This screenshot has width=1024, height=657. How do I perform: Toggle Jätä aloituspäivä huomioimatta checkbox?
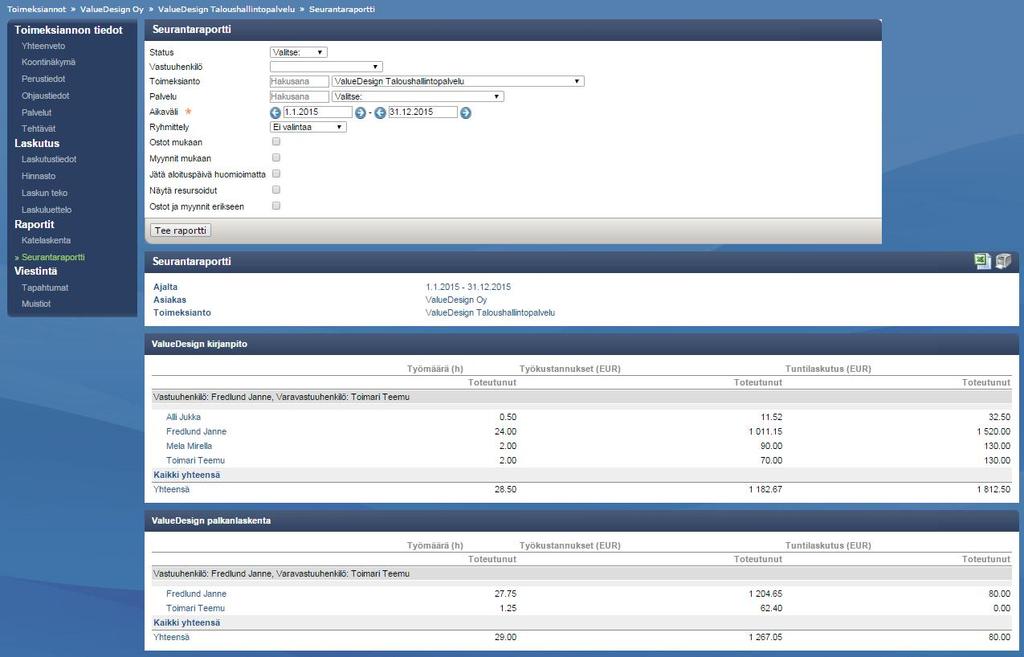276,174
